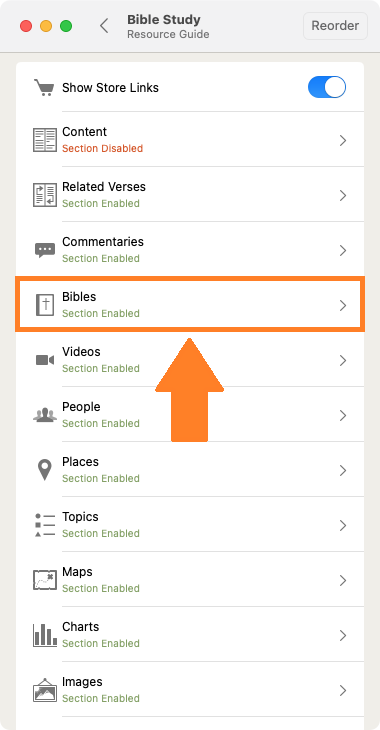
Task: Toggle the Show Store Links switch
Action: pos(327,88)
